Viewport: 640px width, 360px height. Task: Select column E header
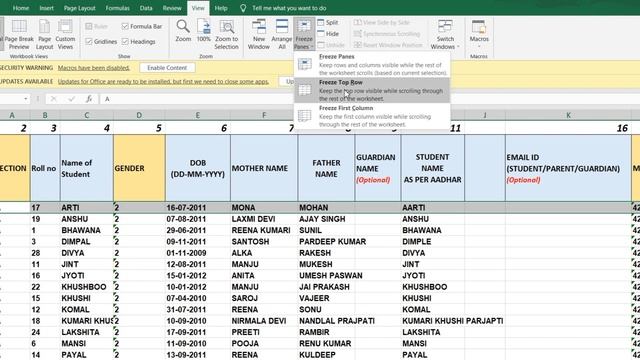click(198, 115)
